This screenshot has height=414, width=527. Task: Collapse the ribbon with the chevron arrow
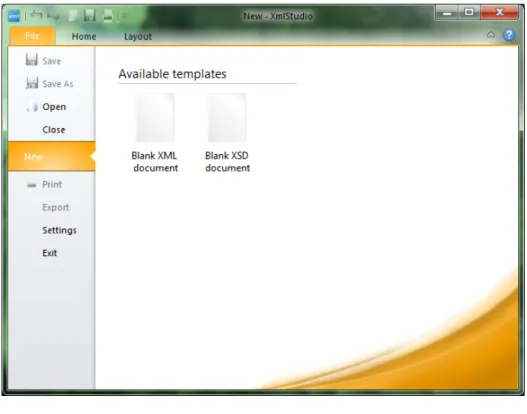(x=491, y=35)
